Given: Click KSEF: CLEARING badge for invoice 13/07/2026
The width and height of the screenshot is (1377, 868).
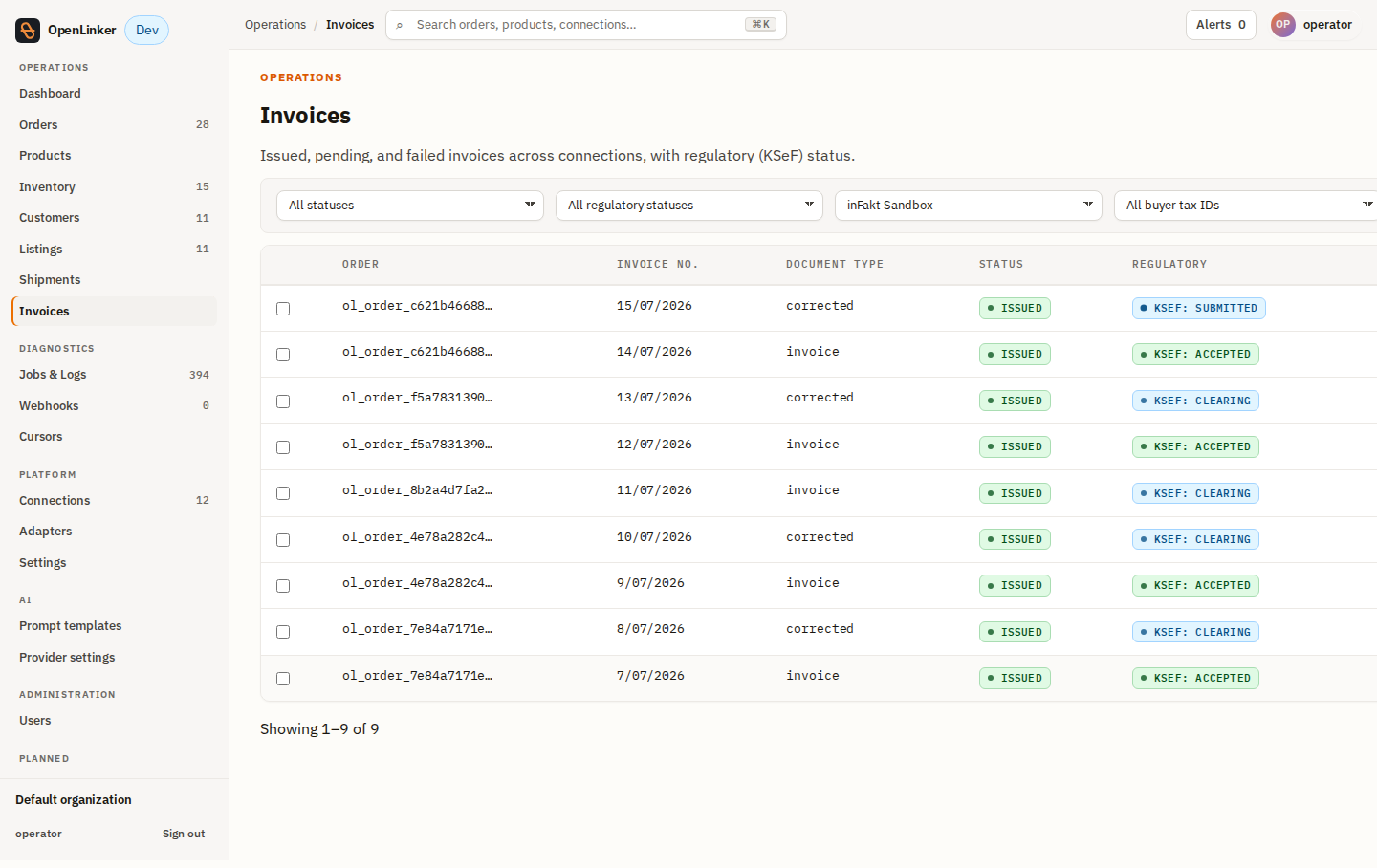Looking at the screenshot, I should (1195, 401).
